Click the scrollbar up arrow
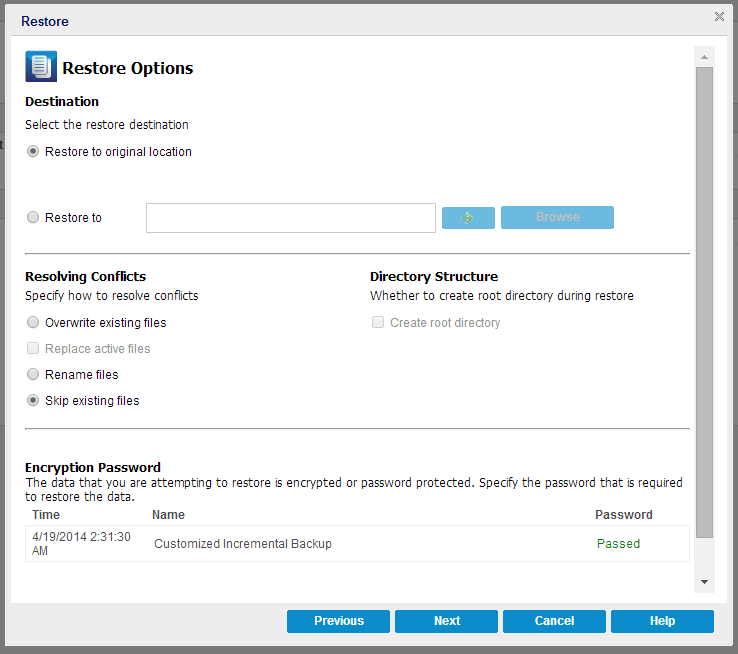 click(705, 57)
